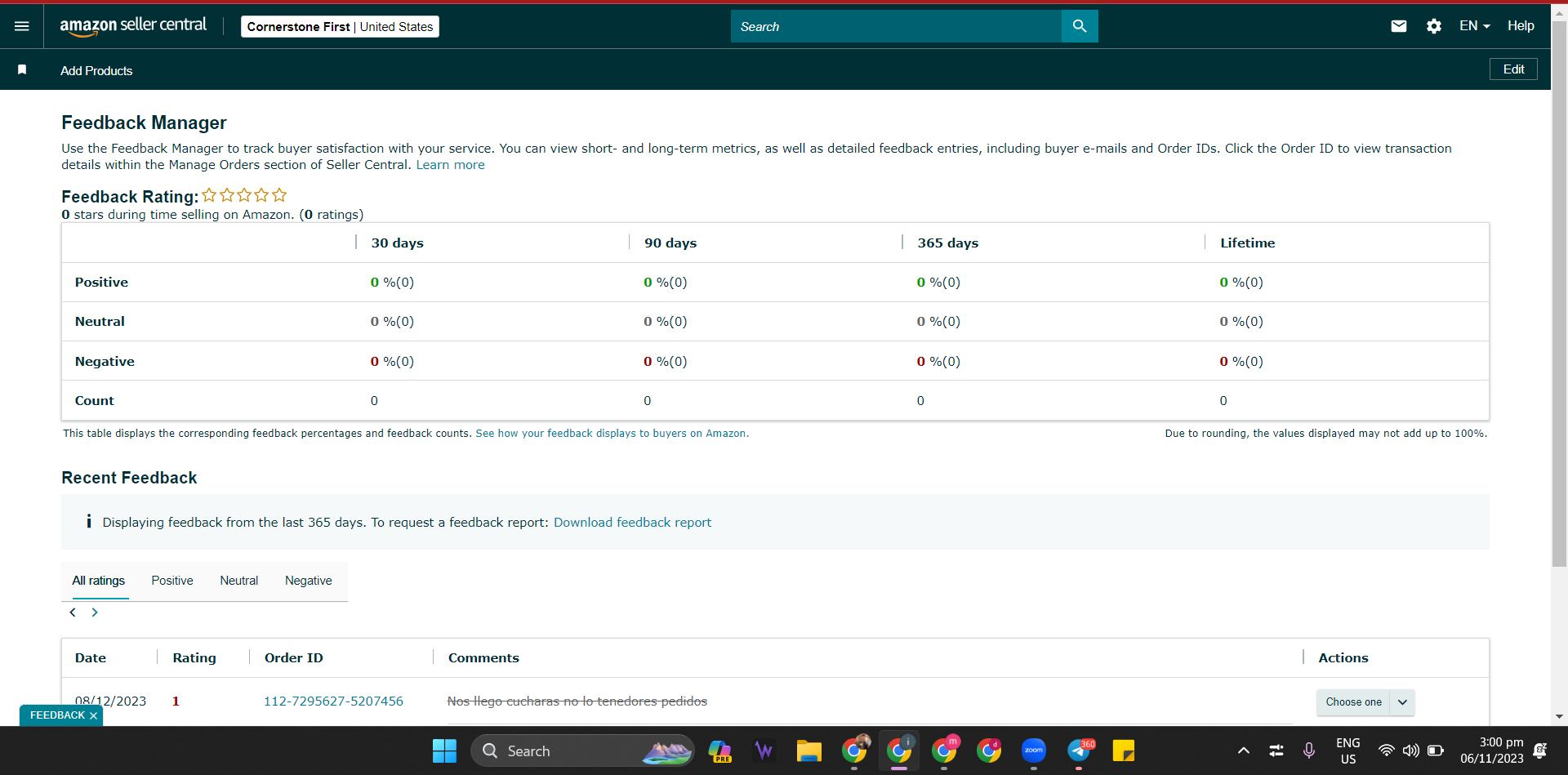Screen dimensions: 1568x775
Task: Open the messages envelope icon
Action: pyautogui.click(x=1399, y=26)
